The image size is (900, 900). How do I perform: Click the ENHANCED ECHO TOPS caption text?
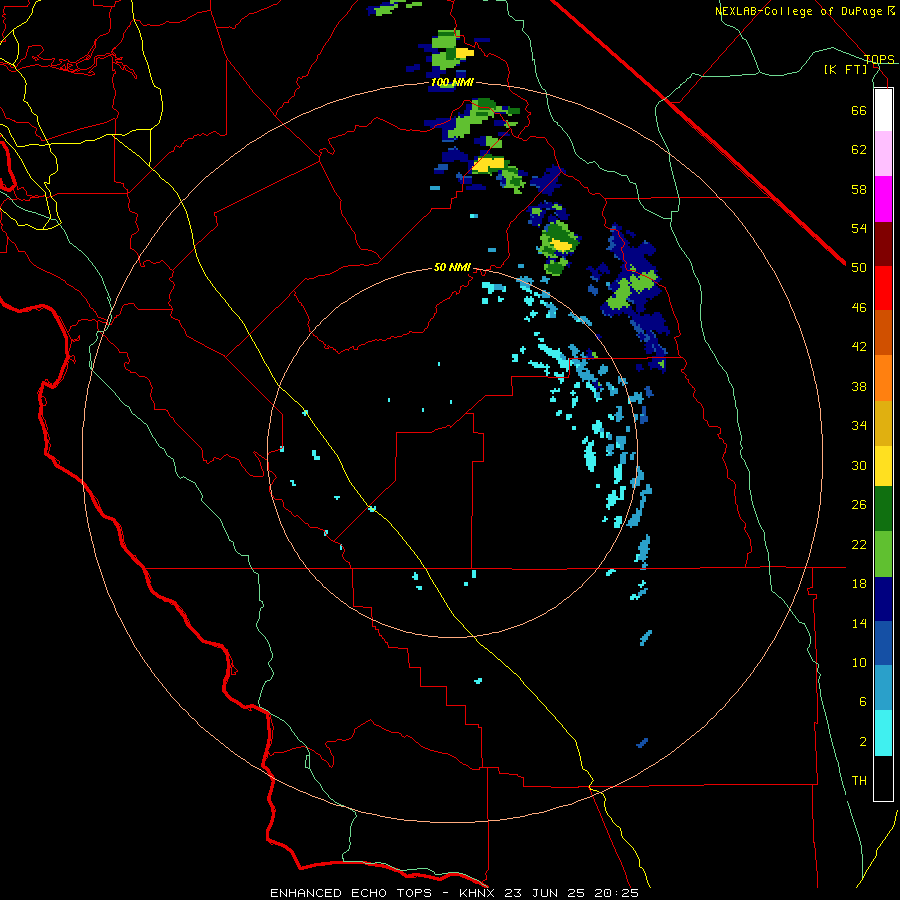pos(351,893)
